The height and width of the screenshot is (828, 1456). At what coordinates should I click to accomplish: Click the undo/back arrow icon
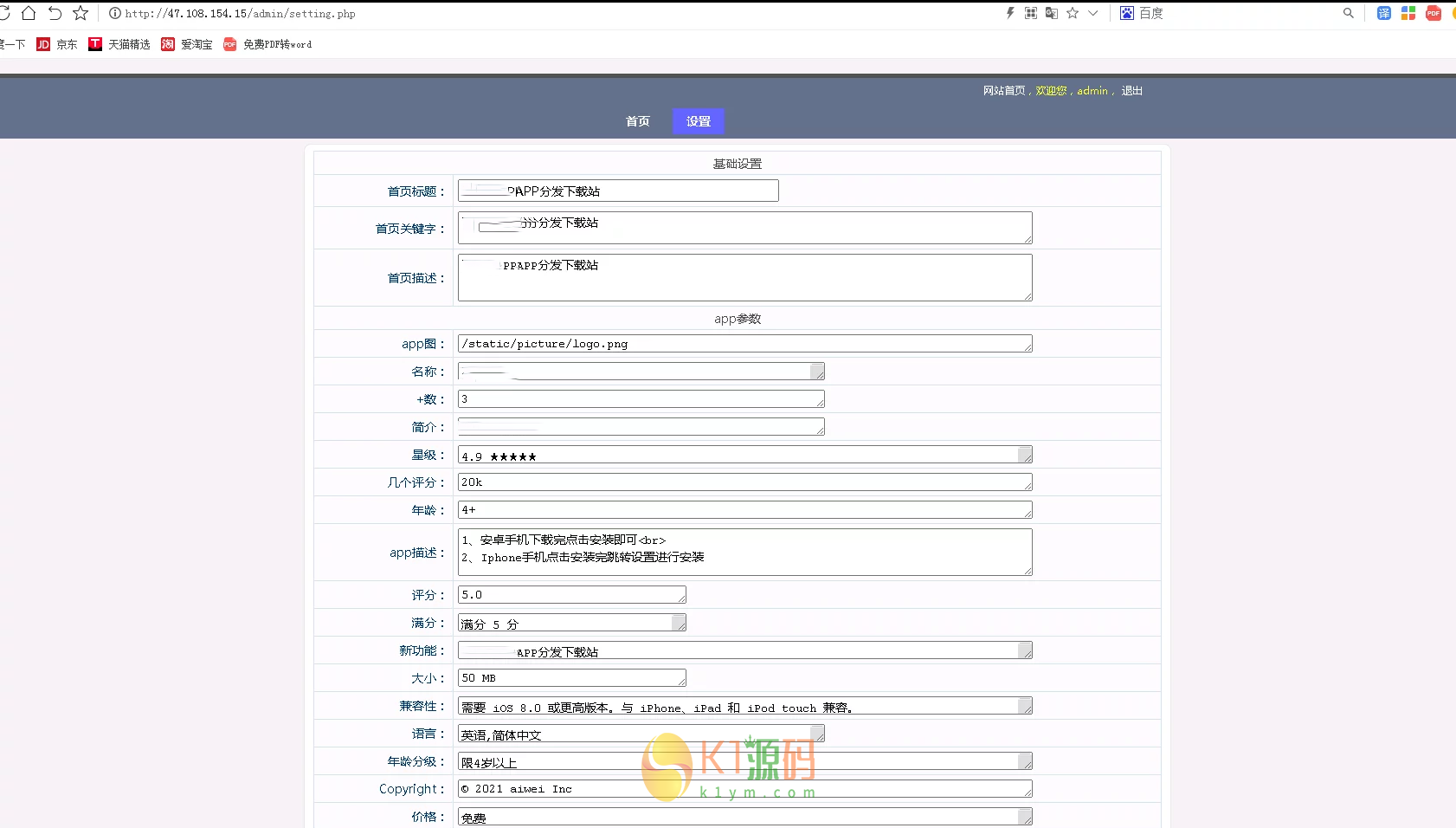[55, 13]
